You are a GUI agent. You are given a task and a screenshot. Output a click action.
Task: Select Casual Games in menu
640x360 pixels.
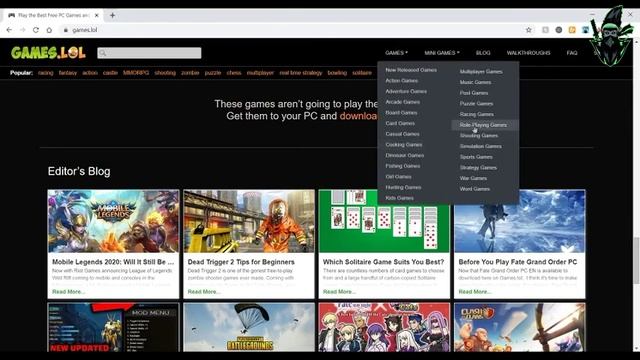tap(402, 134)
